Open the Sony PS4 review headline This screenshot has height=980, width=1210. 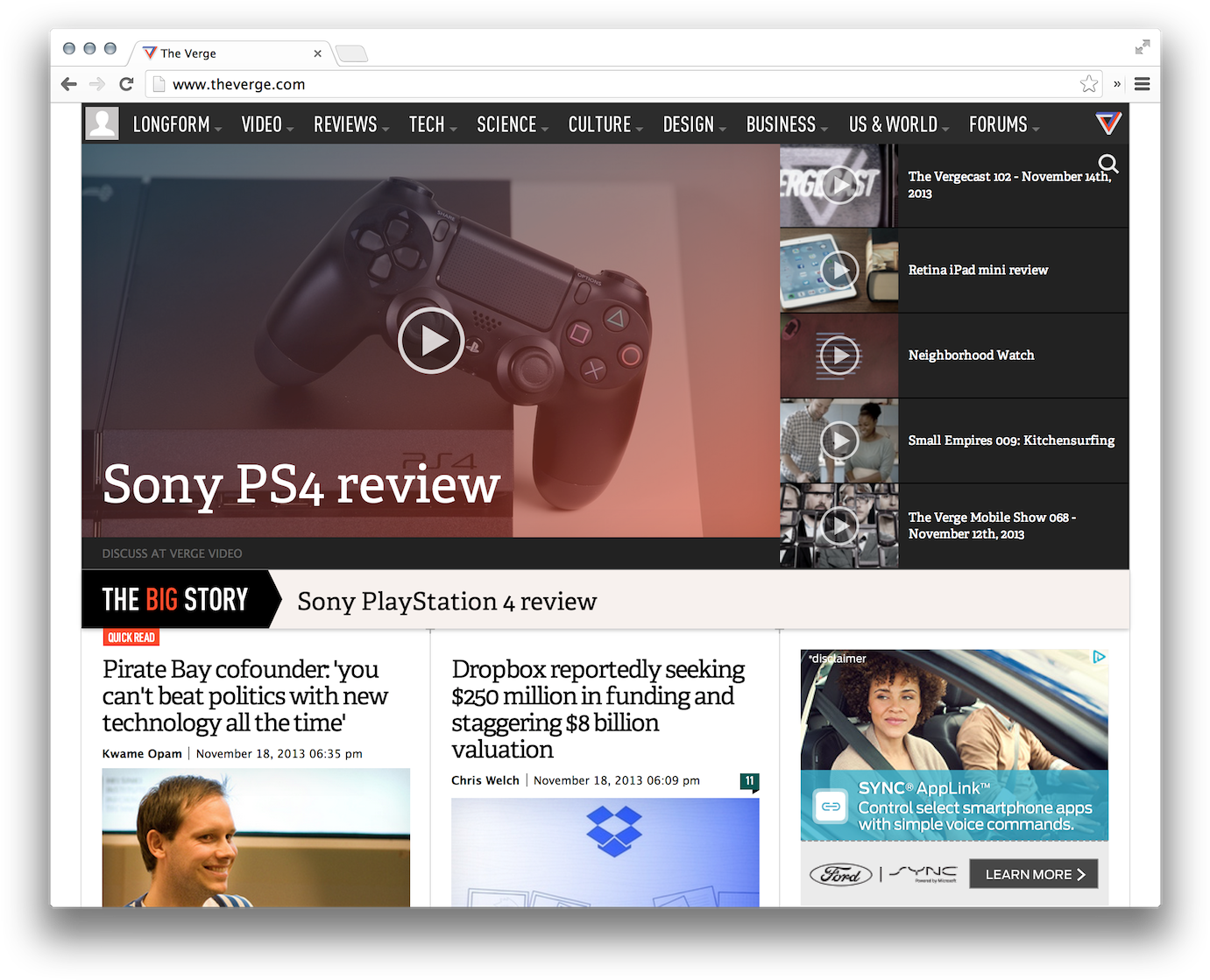pos(301,484)
